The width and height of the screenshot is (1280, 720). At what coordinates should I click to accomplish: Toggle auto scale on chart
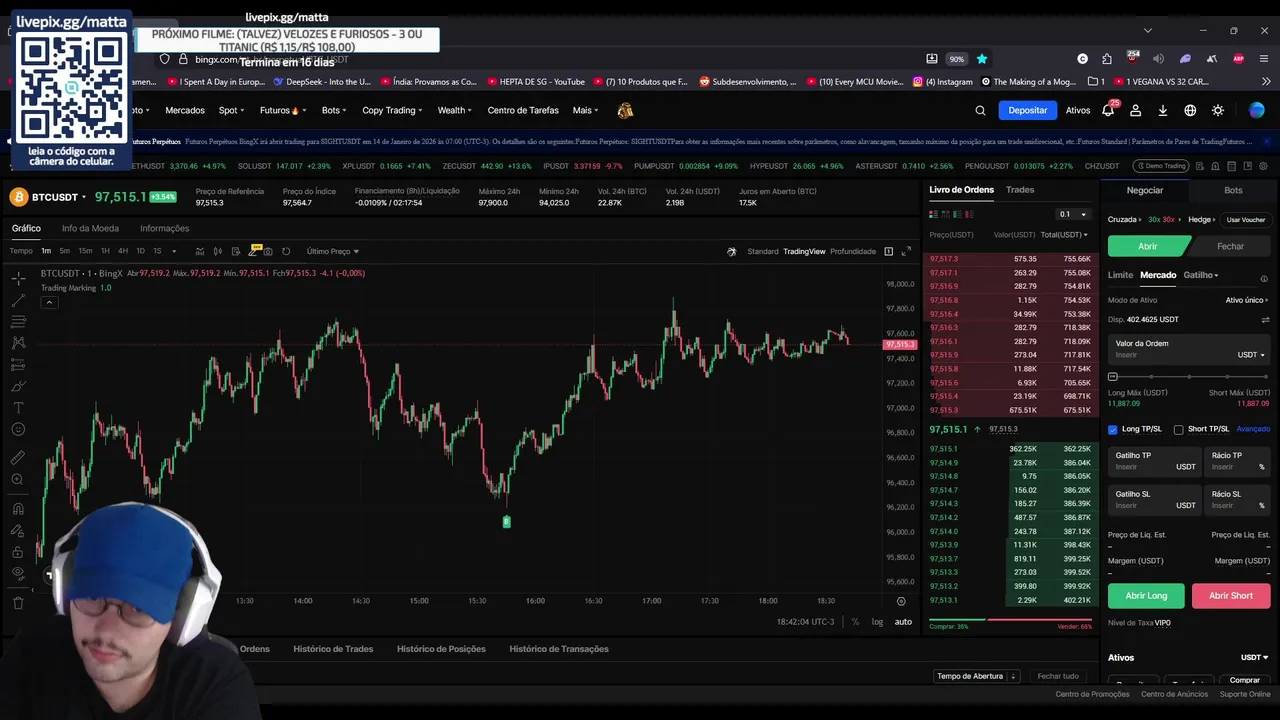pyautogui.click(x=903, y=622)
